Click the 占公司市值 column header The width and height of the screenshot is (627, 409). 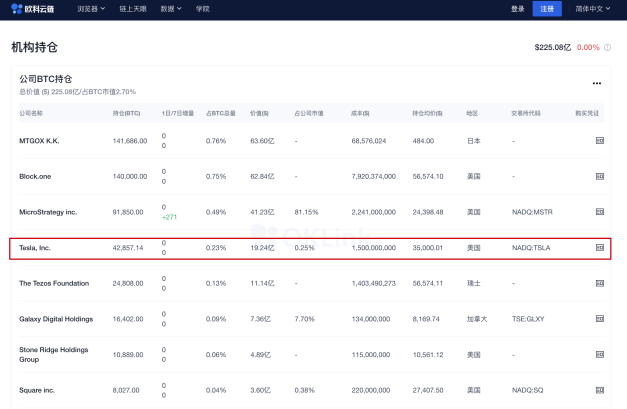tap(309, 113)
